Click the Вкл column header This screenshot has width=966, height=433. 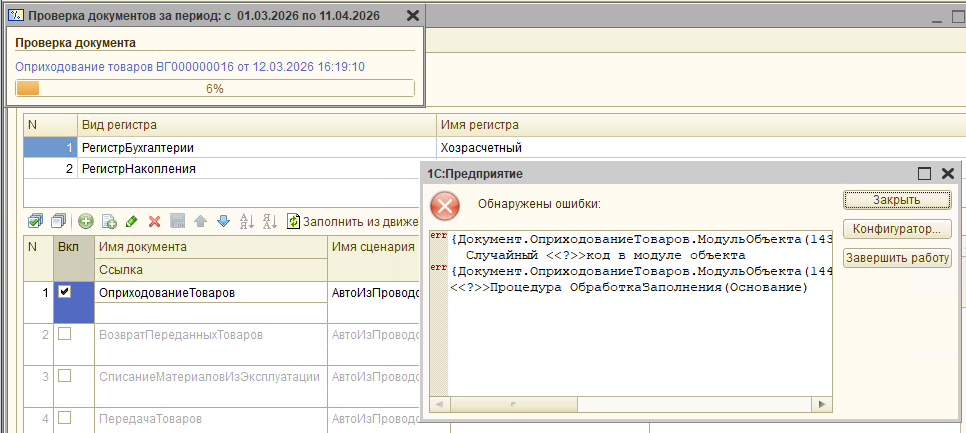pyautogui.click(x=74, y=257)
